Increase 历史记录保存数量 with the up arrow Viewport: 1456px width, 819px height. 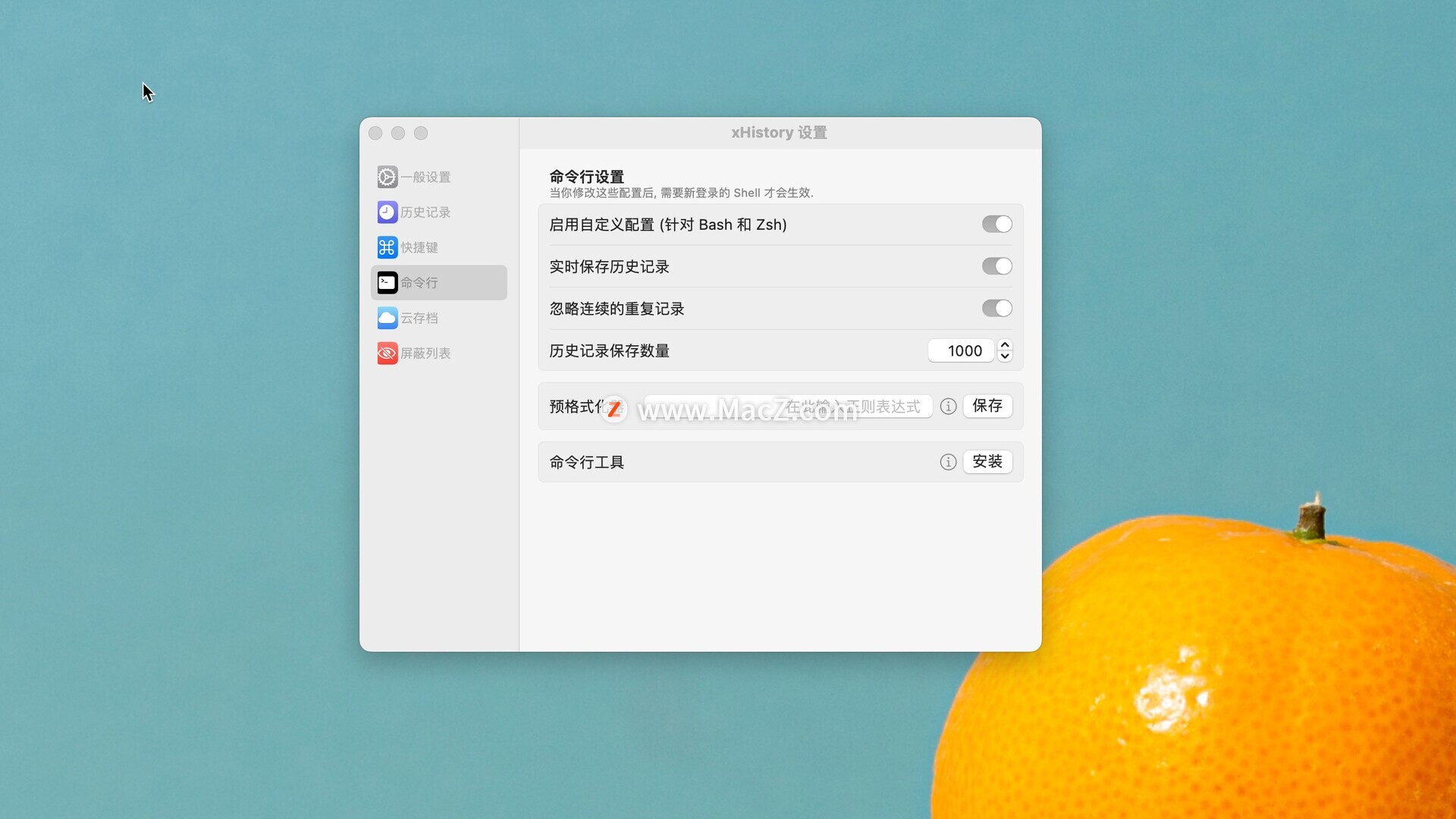click(1005, 345)
